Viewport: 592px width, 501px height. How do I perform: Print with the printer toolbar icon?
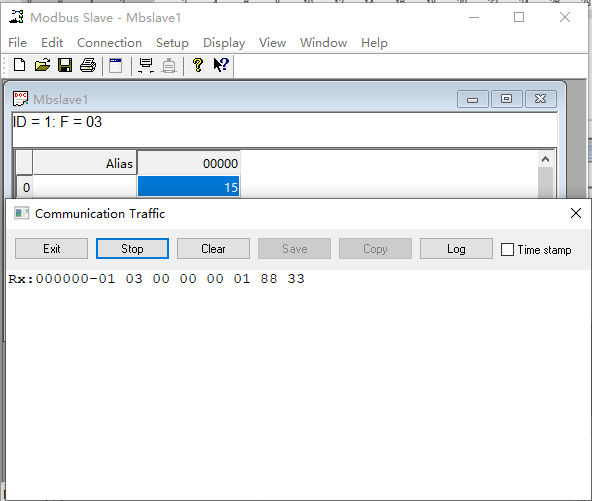point(88,65)
